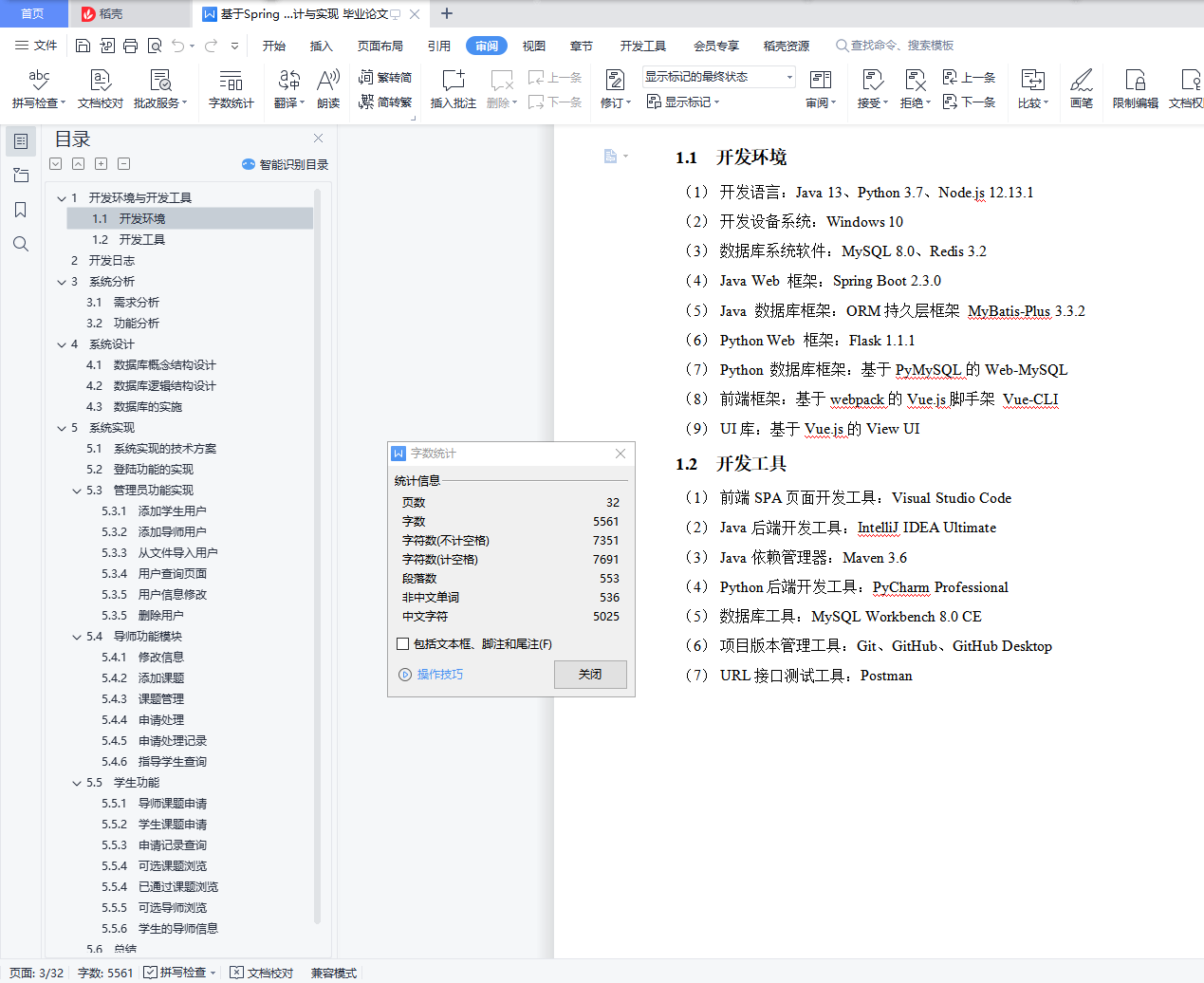
Task: Collapse the section 4 系统设计 node
Action: [62, 344]
